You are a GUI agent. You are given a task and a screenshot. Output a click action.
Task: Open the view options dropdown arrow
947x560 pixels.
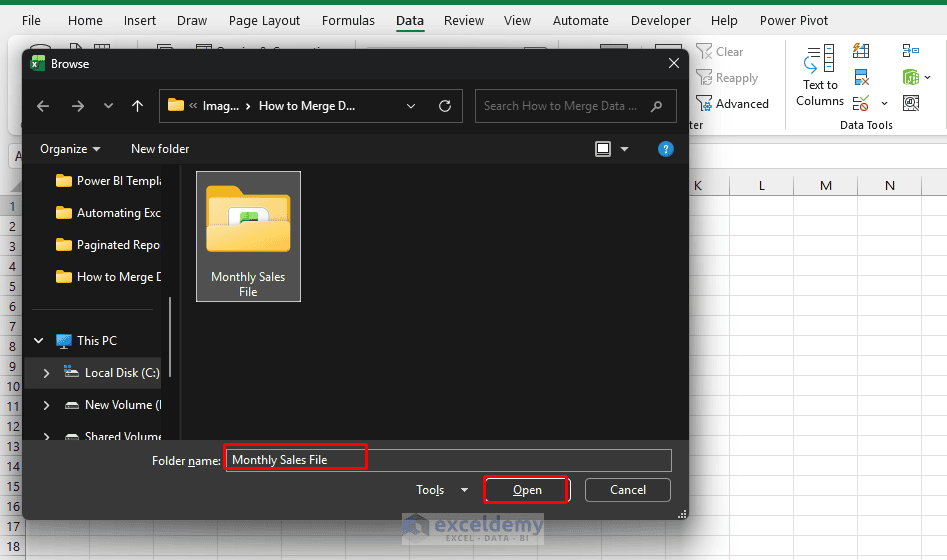point(624,149)
